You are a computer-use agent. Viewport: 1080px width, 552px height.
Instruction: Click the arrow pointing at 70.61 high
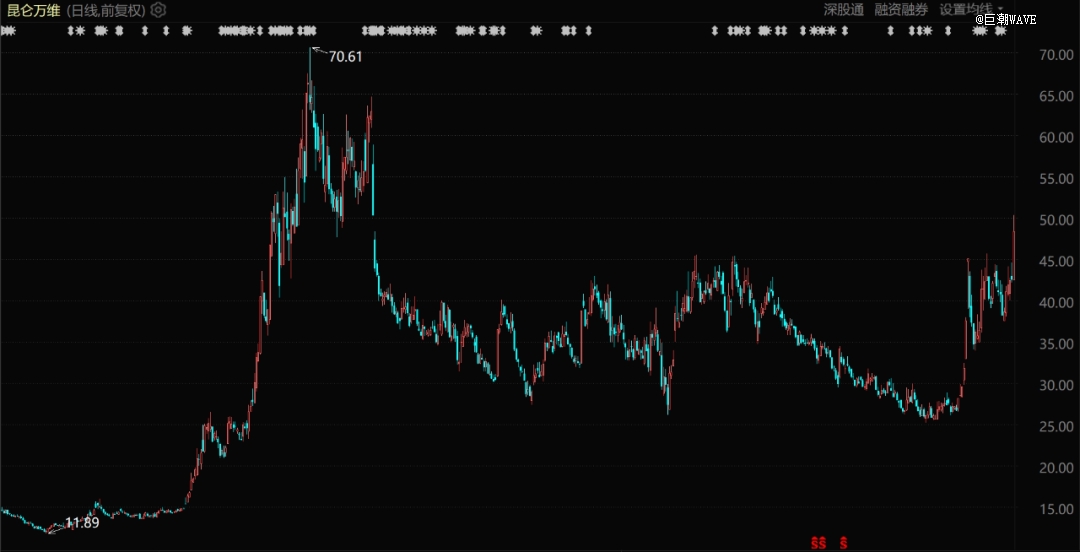pos(318,50)
